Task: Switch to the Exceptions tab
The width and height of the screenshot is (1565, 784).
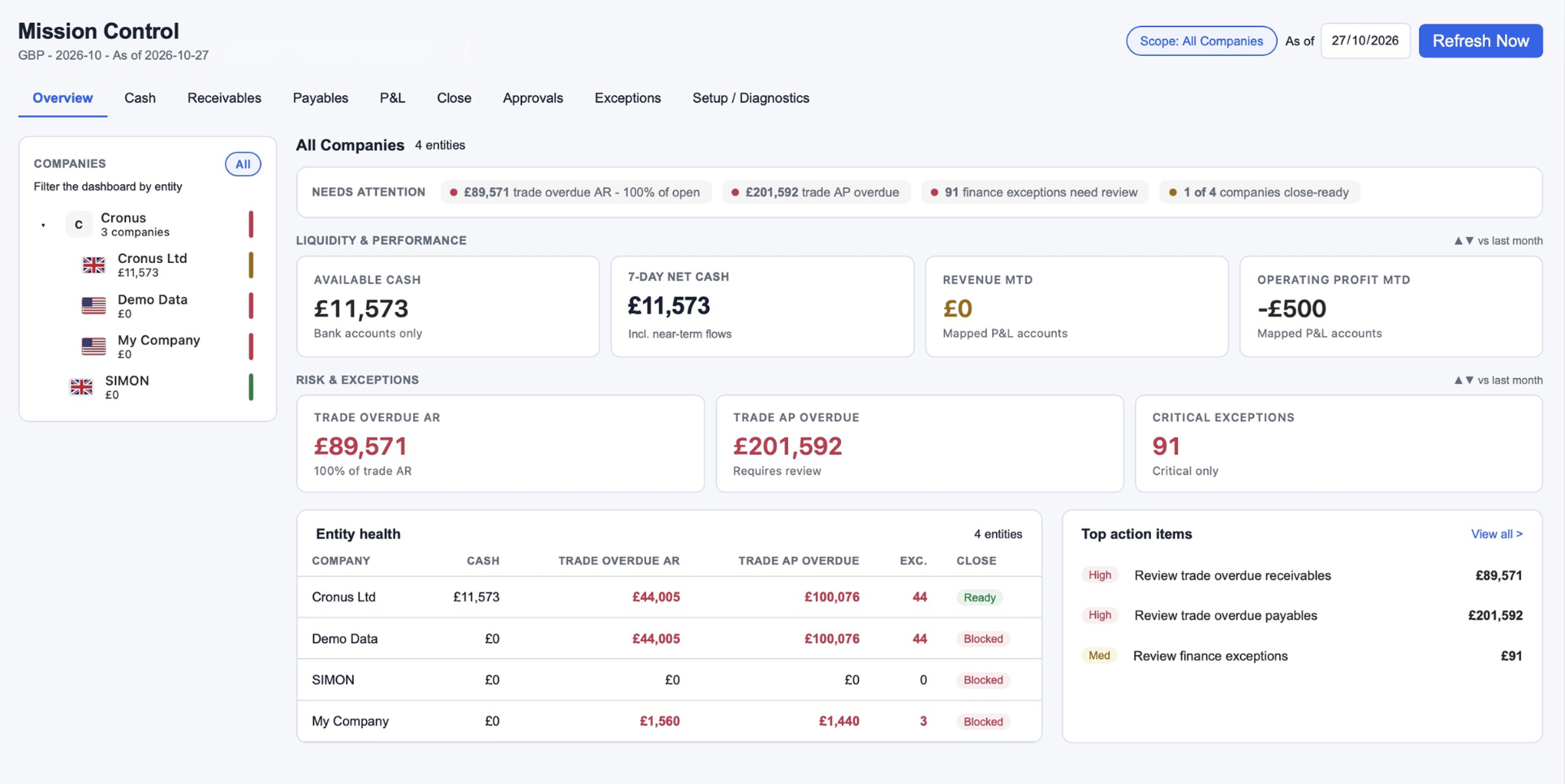Action: coord(627,98)
